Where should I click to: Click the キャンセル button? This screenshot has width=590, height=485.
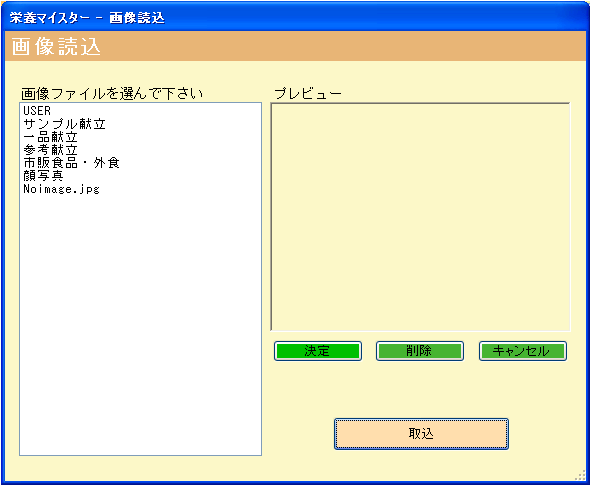(523, 351)
